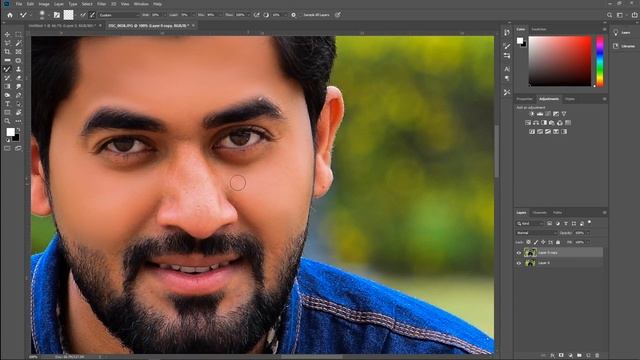Pick a red shade in color field
Image resolution: width=640 pixels, height=360 pixels.
coord(560,61)
